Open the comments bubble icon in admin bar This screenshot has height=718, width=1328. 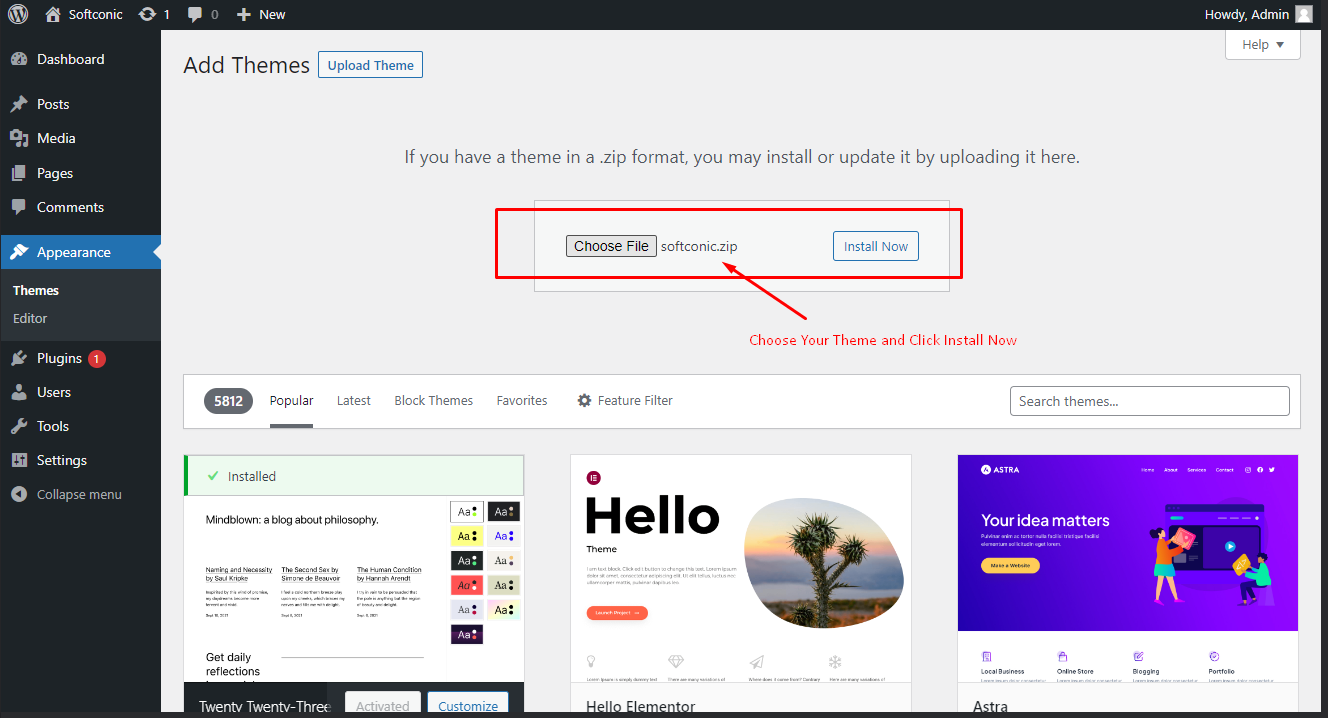click(195, 14)
